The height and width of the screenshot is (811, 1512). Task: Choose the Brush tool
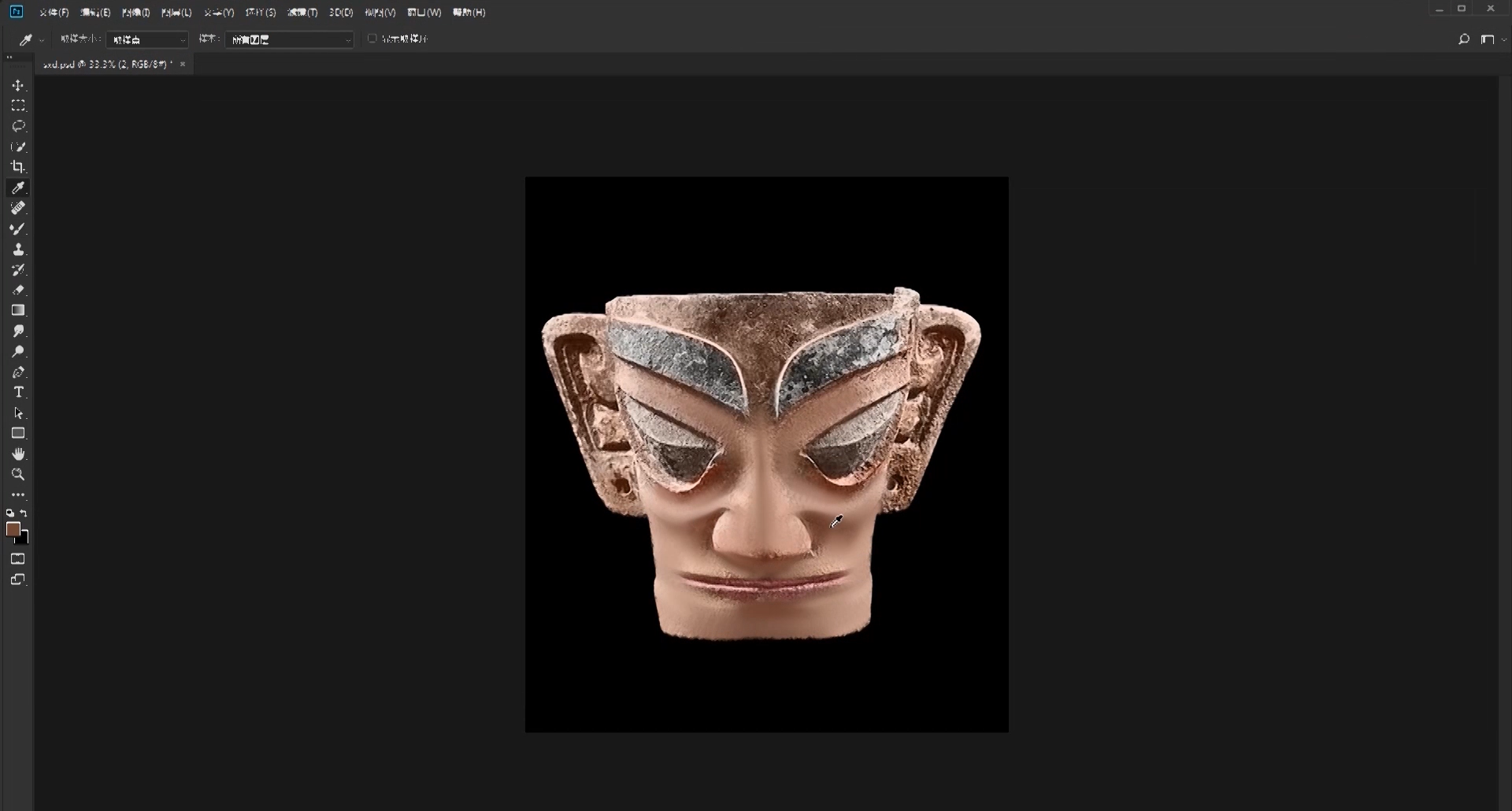click(18, 228)
